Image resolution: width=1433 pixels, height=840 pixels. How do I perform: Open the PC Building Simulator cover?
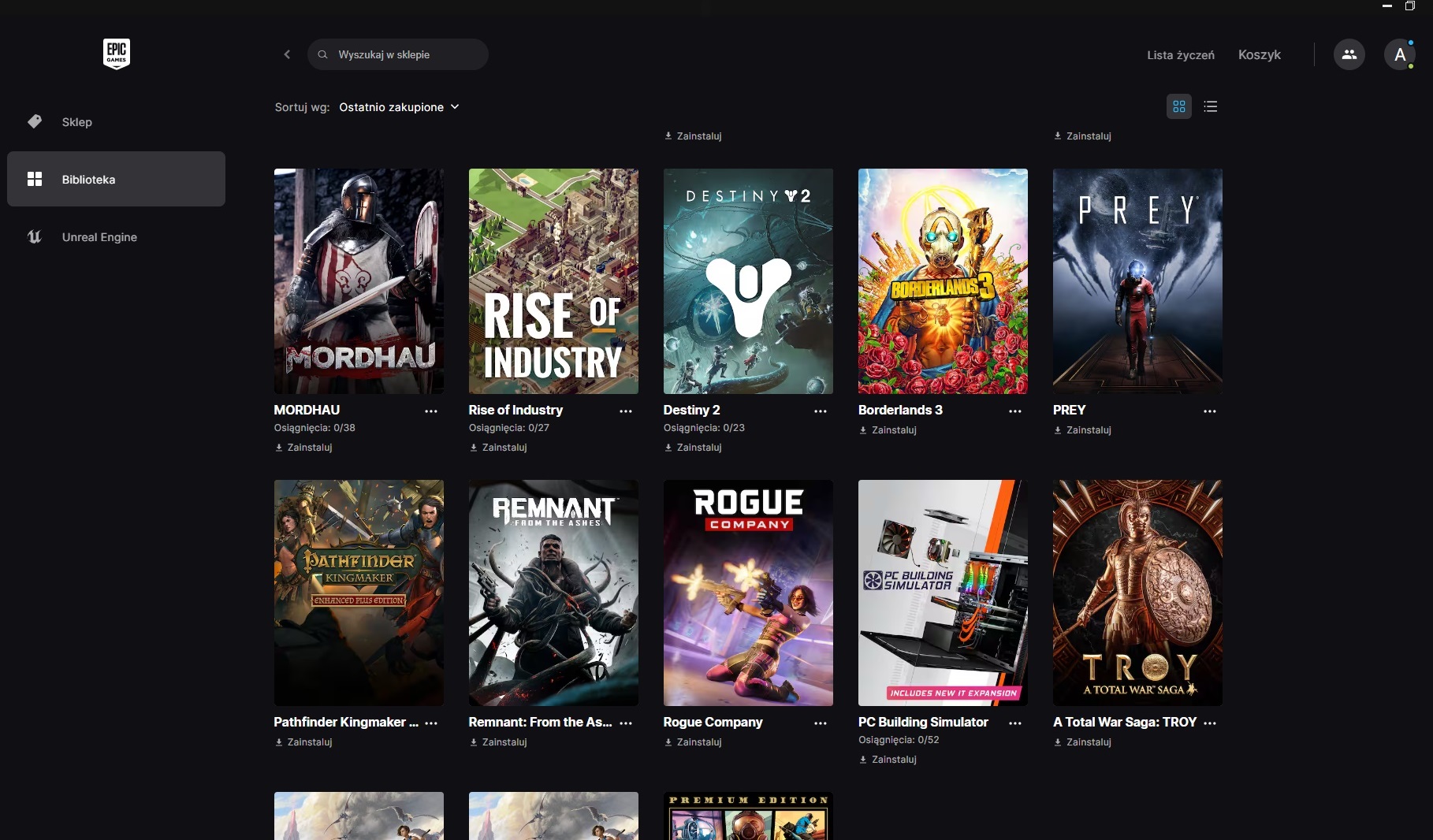pyautogui.click(x=943, y=593)
